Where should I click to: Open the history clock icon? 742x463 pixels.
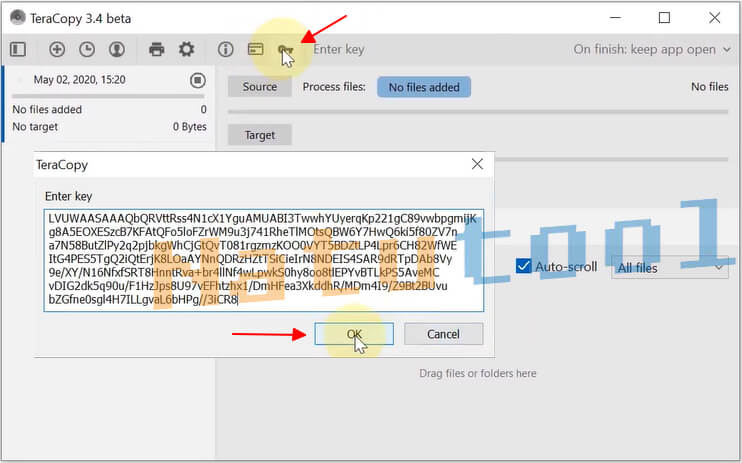[x=87, y=49]
